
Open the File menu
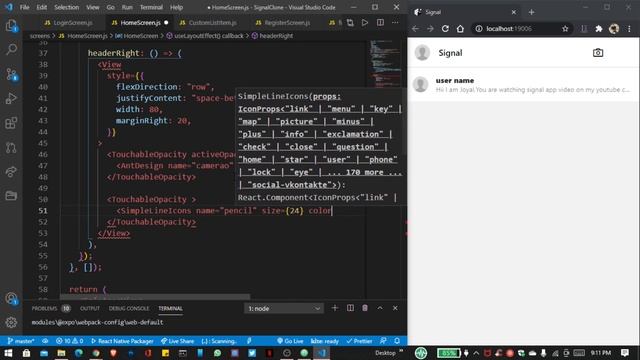(24, 7)
